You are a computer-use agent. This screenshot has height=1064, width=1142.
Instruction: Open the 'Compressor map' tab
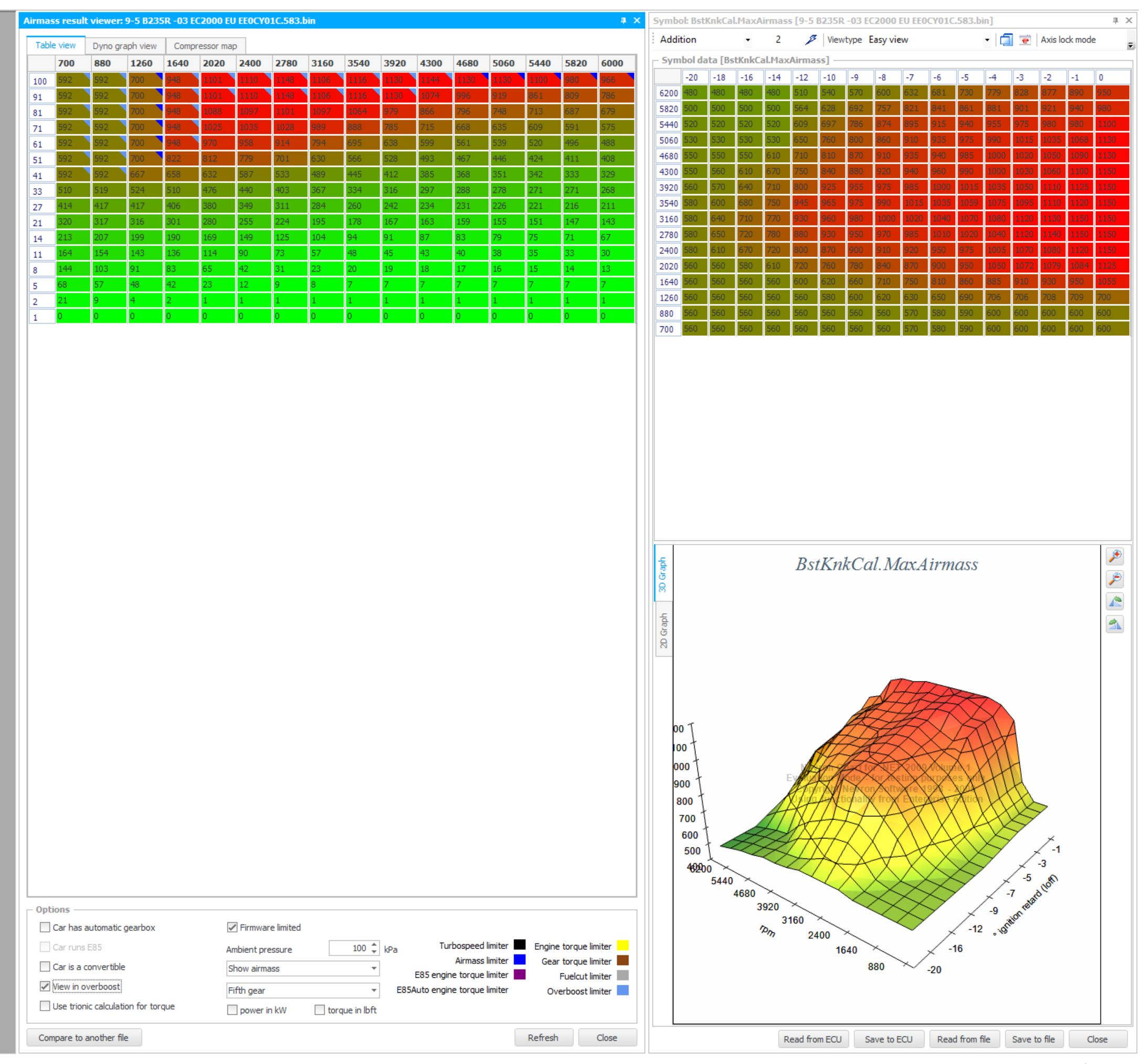coord(206,46)
